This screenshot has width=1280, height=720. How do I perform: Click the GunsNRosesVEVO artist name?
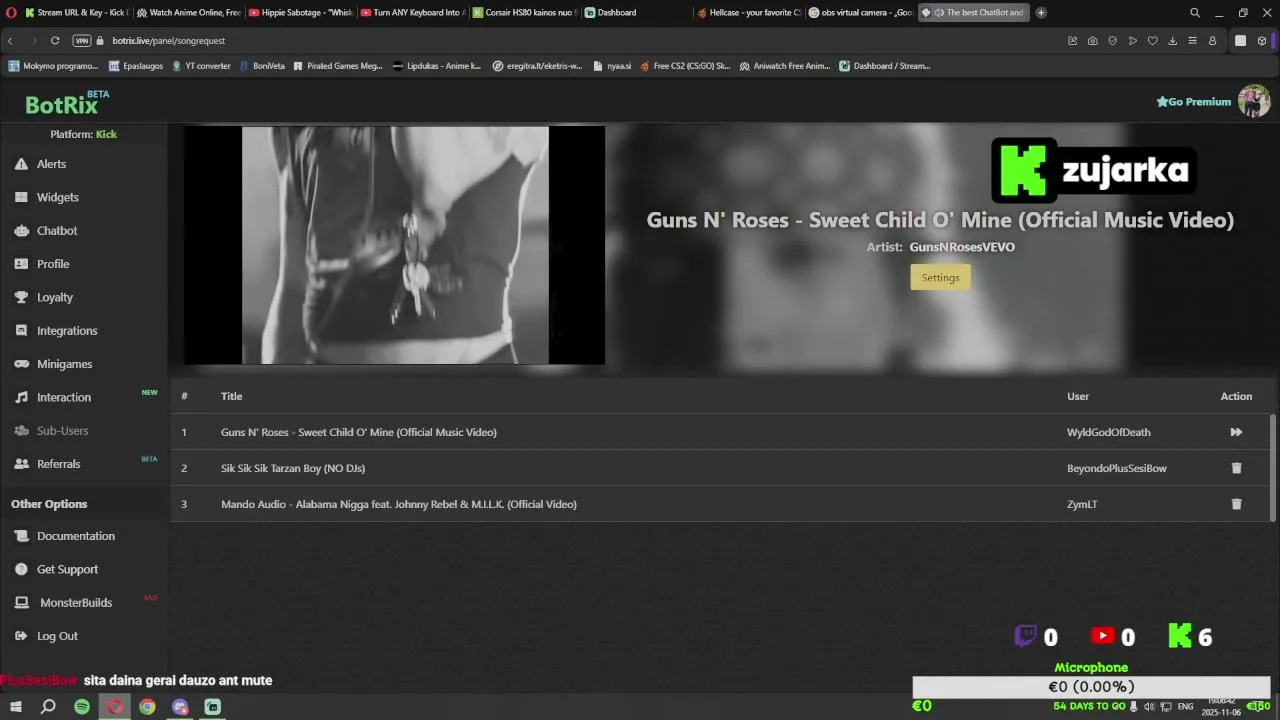pyautogui.click(x=962, y=247)
